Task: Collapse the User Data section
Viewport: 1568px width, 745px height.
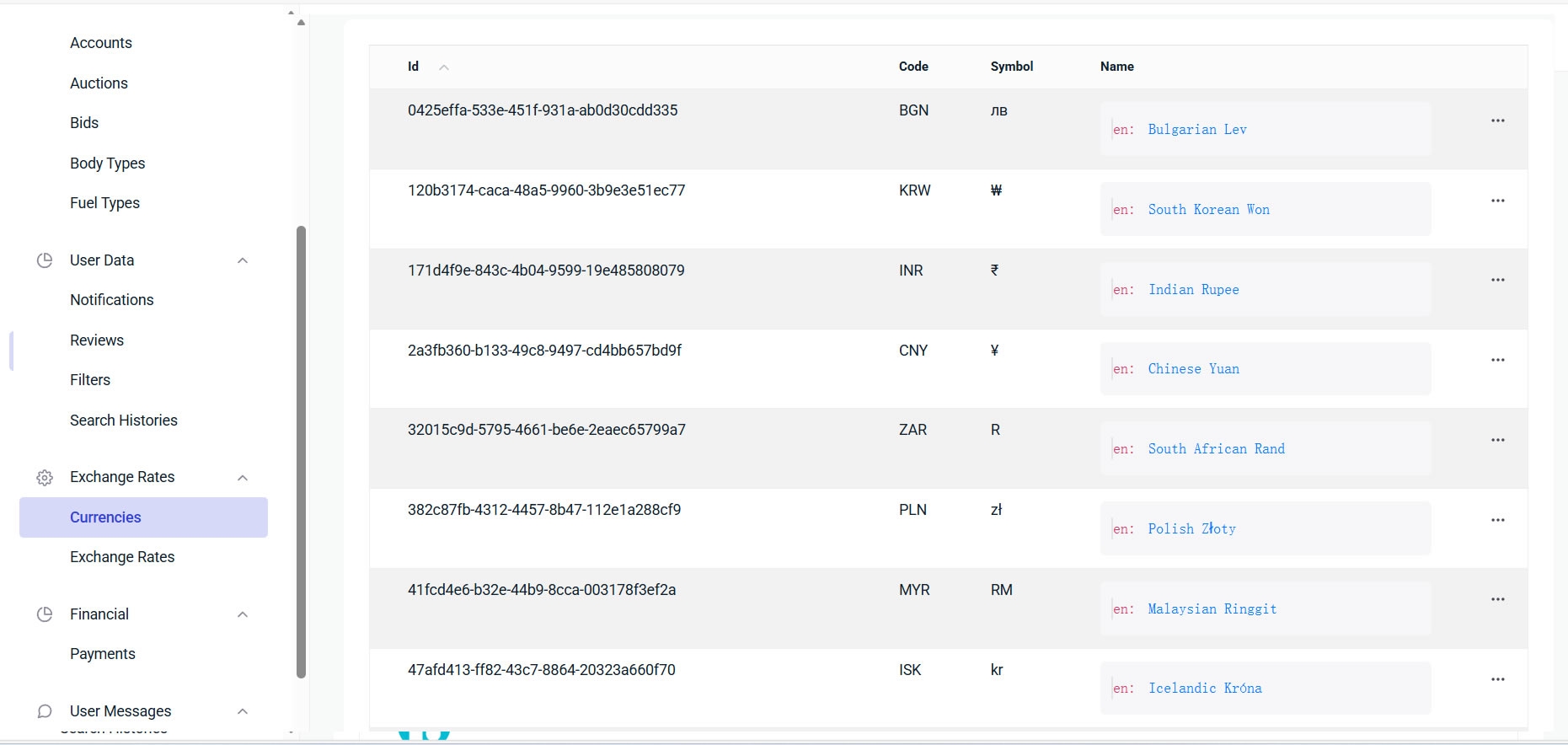Action: [243, 260]
